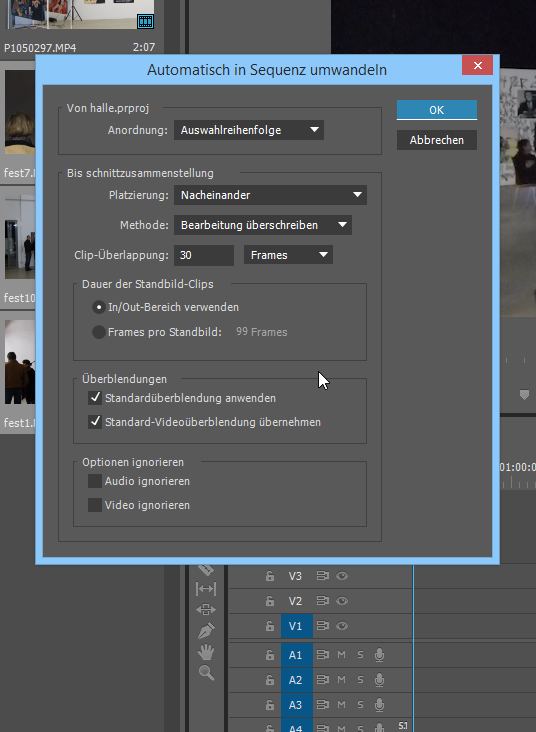The width and height of the screenshot is (536, 732).
Task: Toggle track lock on V3
Action: point(270,576)
